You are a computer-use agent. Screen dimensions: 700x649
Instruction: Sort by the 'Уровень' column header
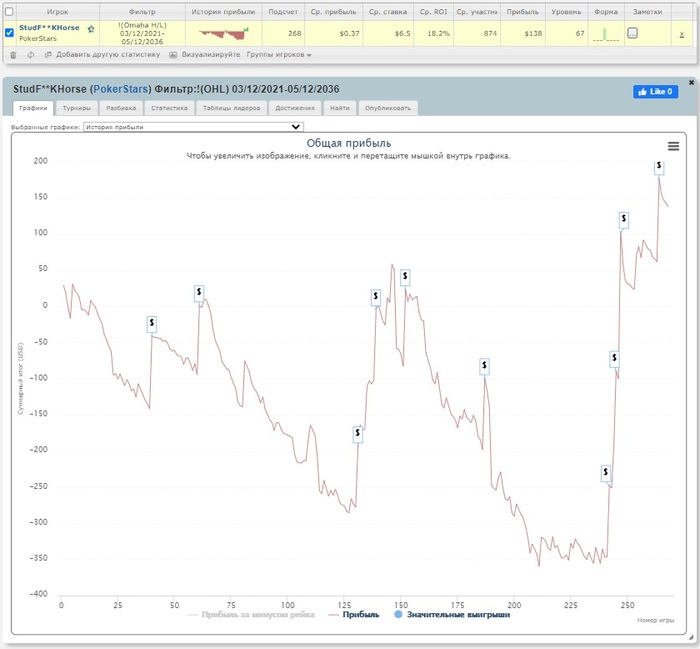coord(566,12)
